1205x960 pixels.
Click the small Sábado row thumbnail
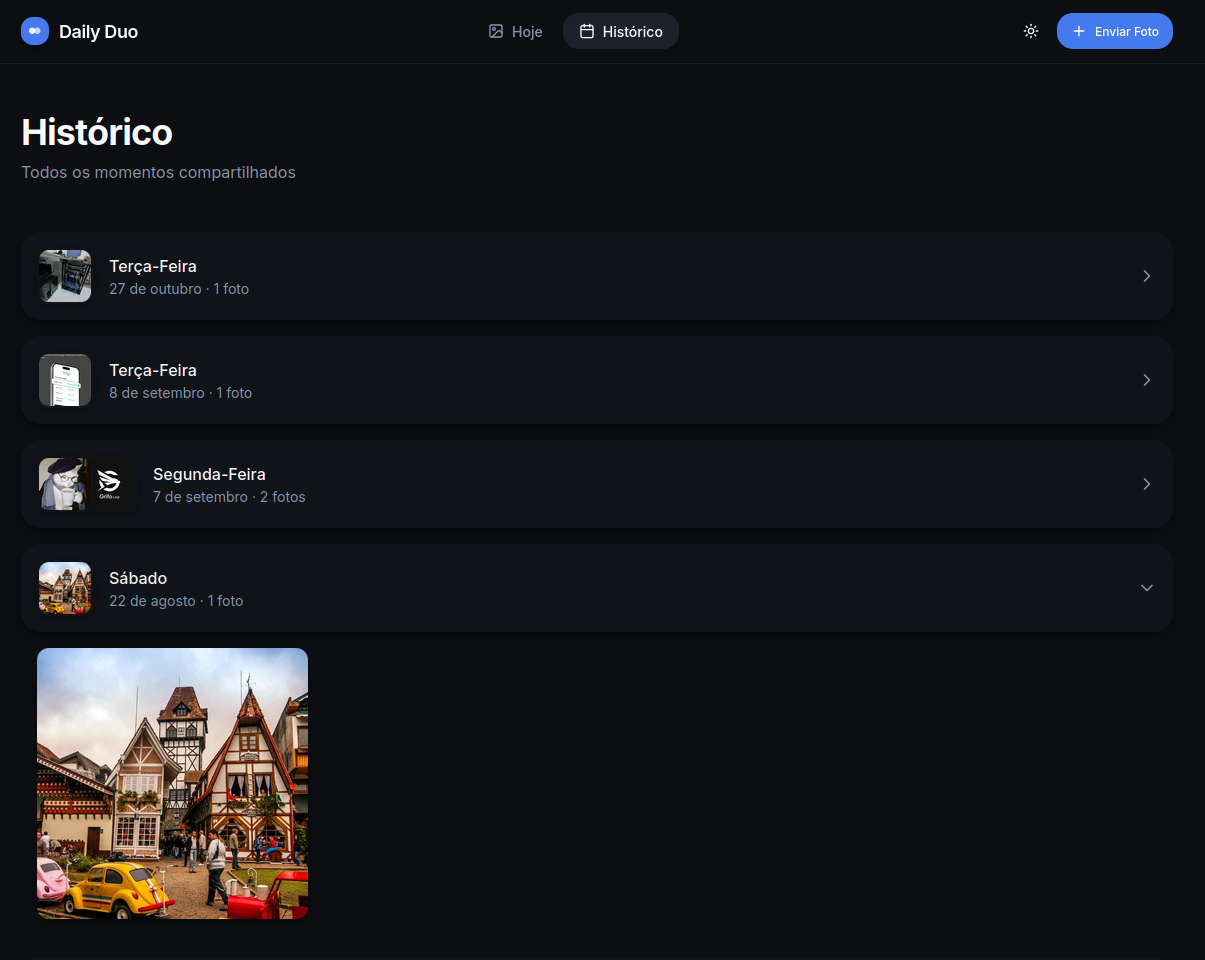[x=65, y=588]
